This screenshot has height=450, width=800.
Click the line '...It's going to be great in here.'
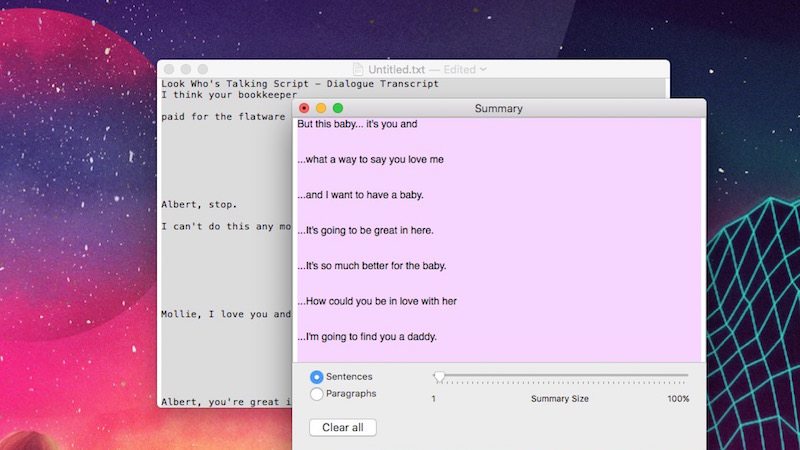coord(365,231)
